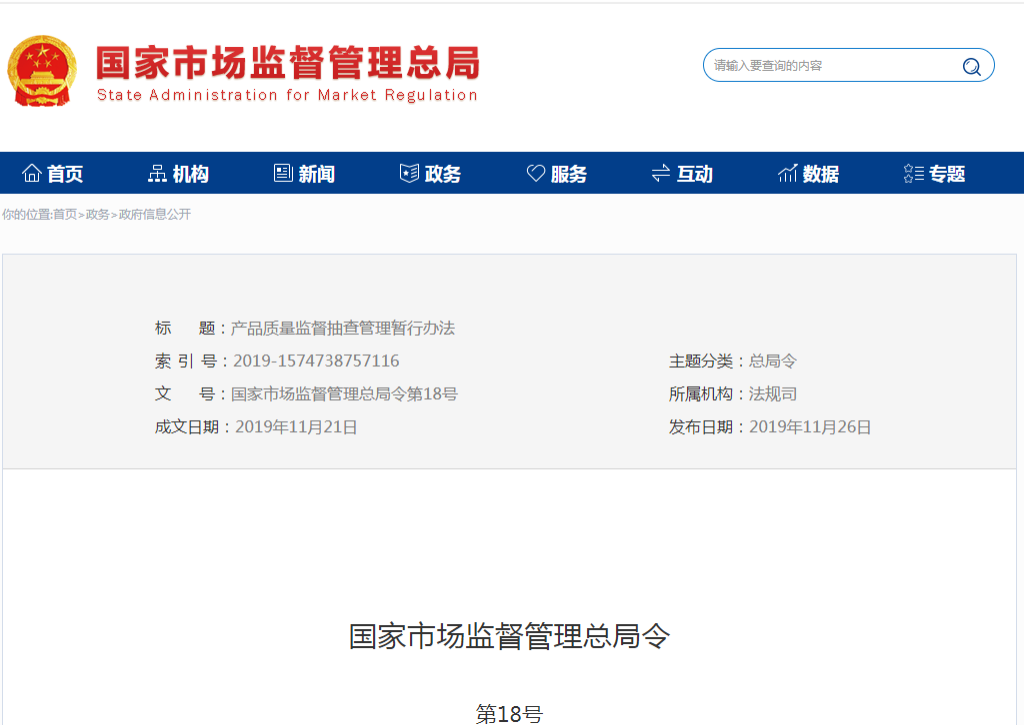This screenshot has width=1024, height=725.
Task: Click the national emblem logo
Action: click(x=42, y=71)
